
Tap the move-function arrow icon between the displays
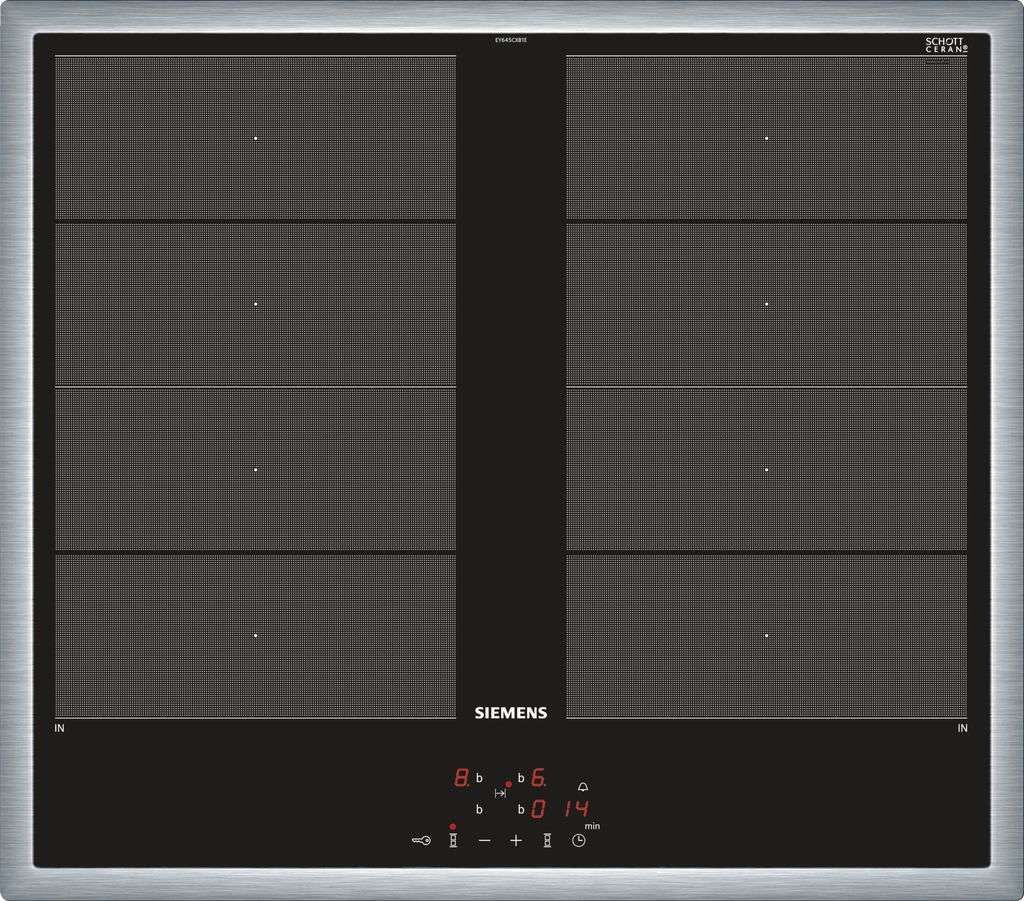(500, 793)
